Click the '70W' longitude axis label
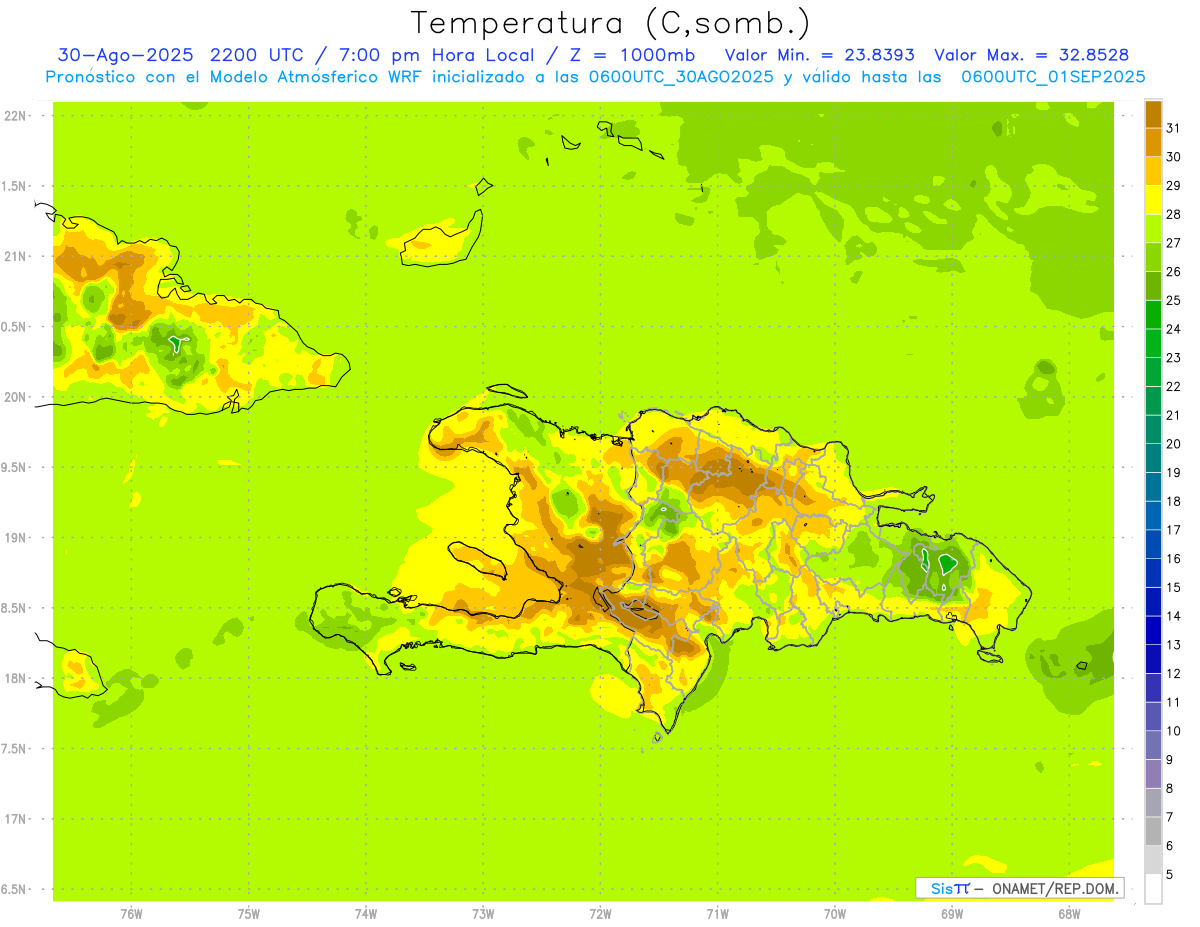The image size is (1200, 927). (x=835, y=913)
